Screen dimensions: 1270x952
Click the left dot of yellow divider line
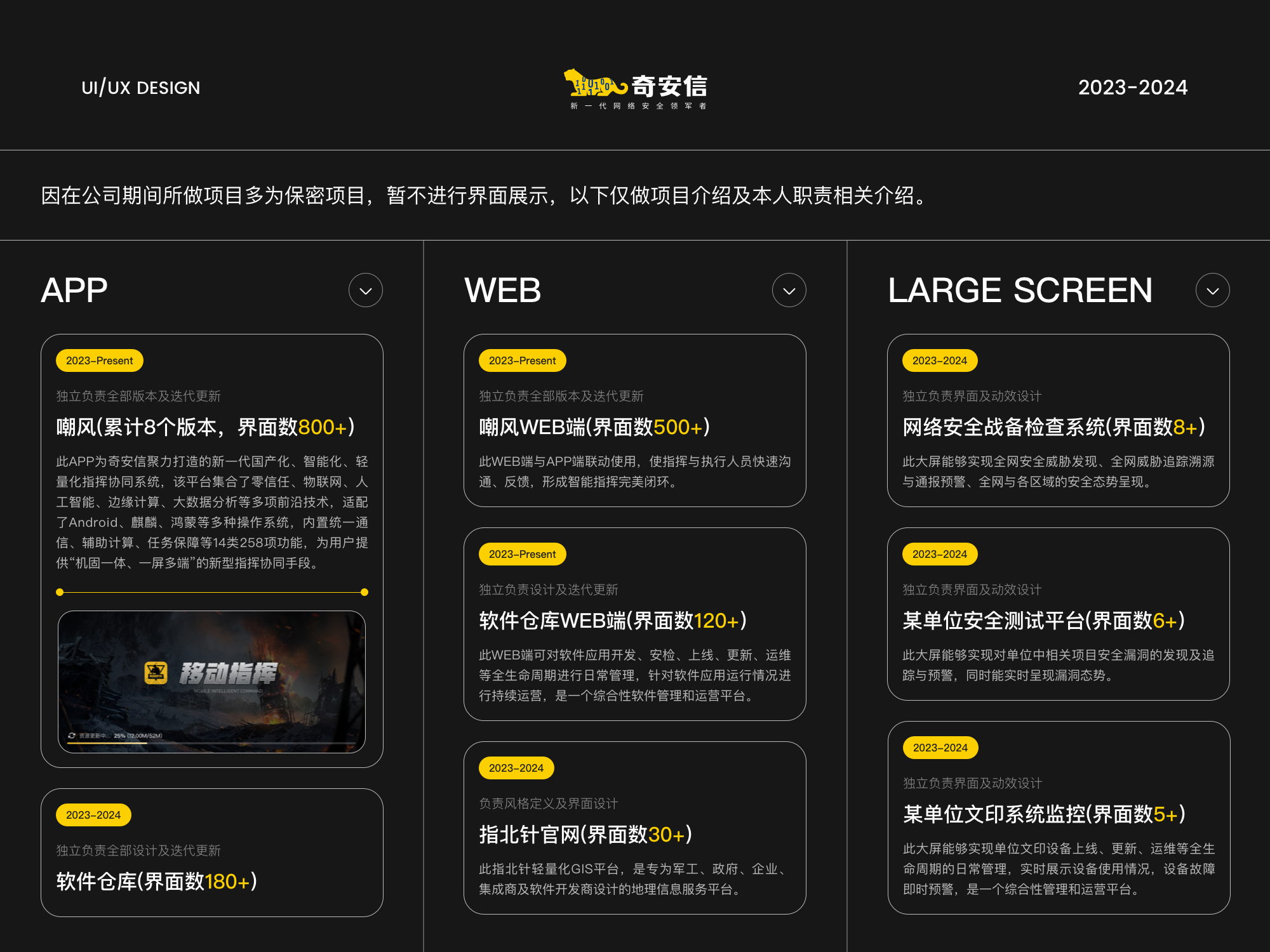tap(60, 592)
